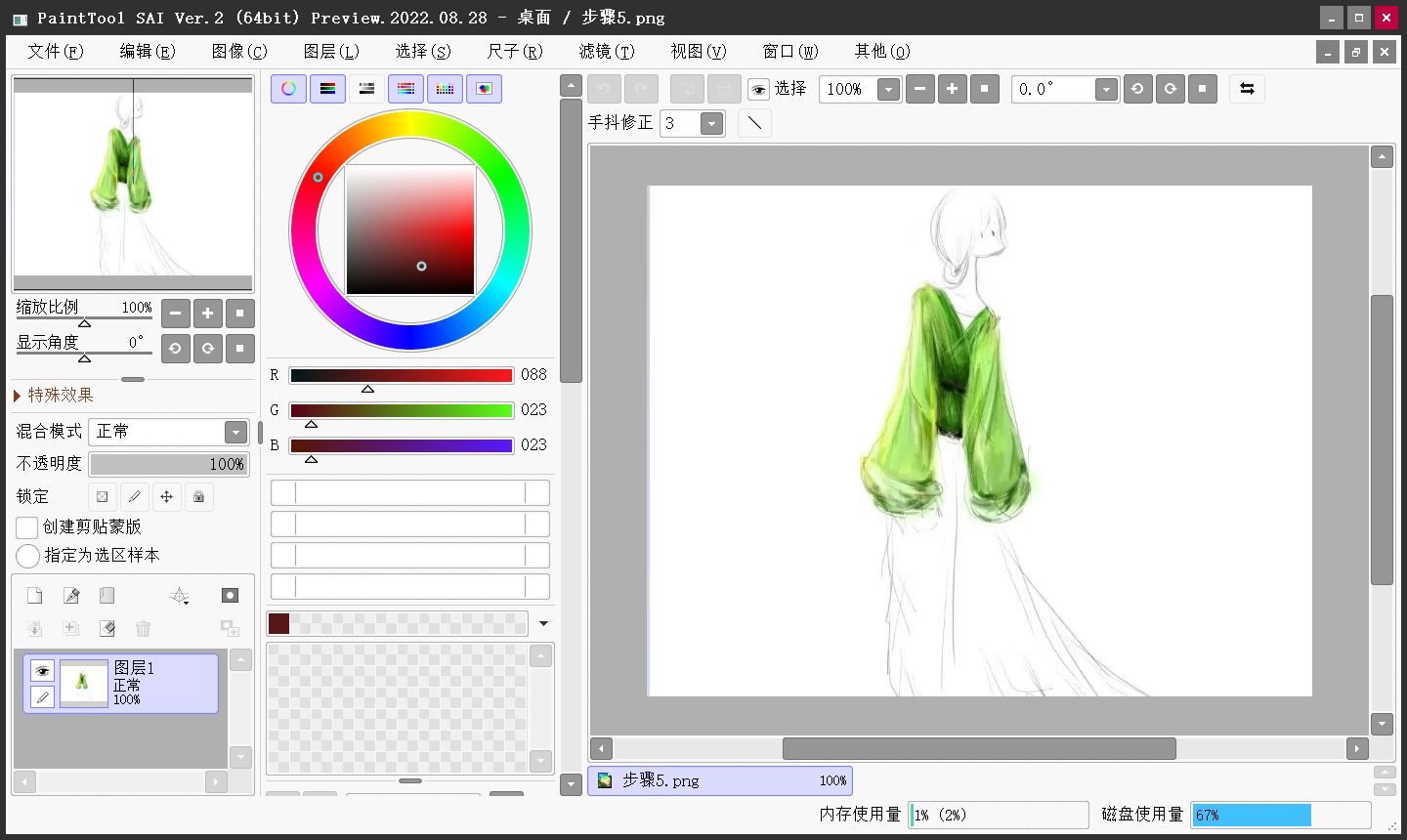Screen dimensions: 1407x840
Task: Open the swatch menu dropdown arrow
Action: coord(544,624)
